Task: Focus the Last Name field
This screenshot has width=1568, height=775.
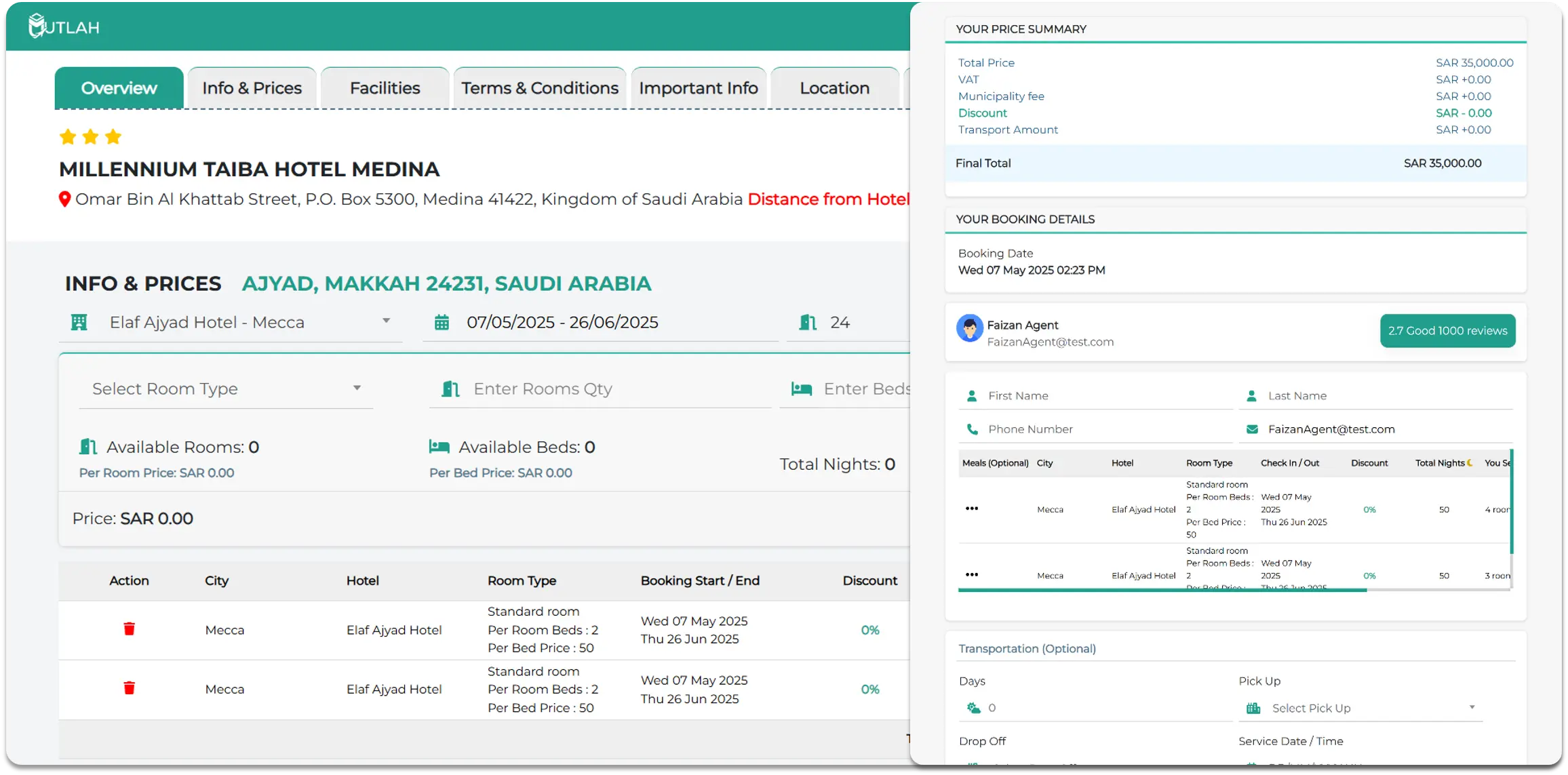Action: coord(1376,396)
